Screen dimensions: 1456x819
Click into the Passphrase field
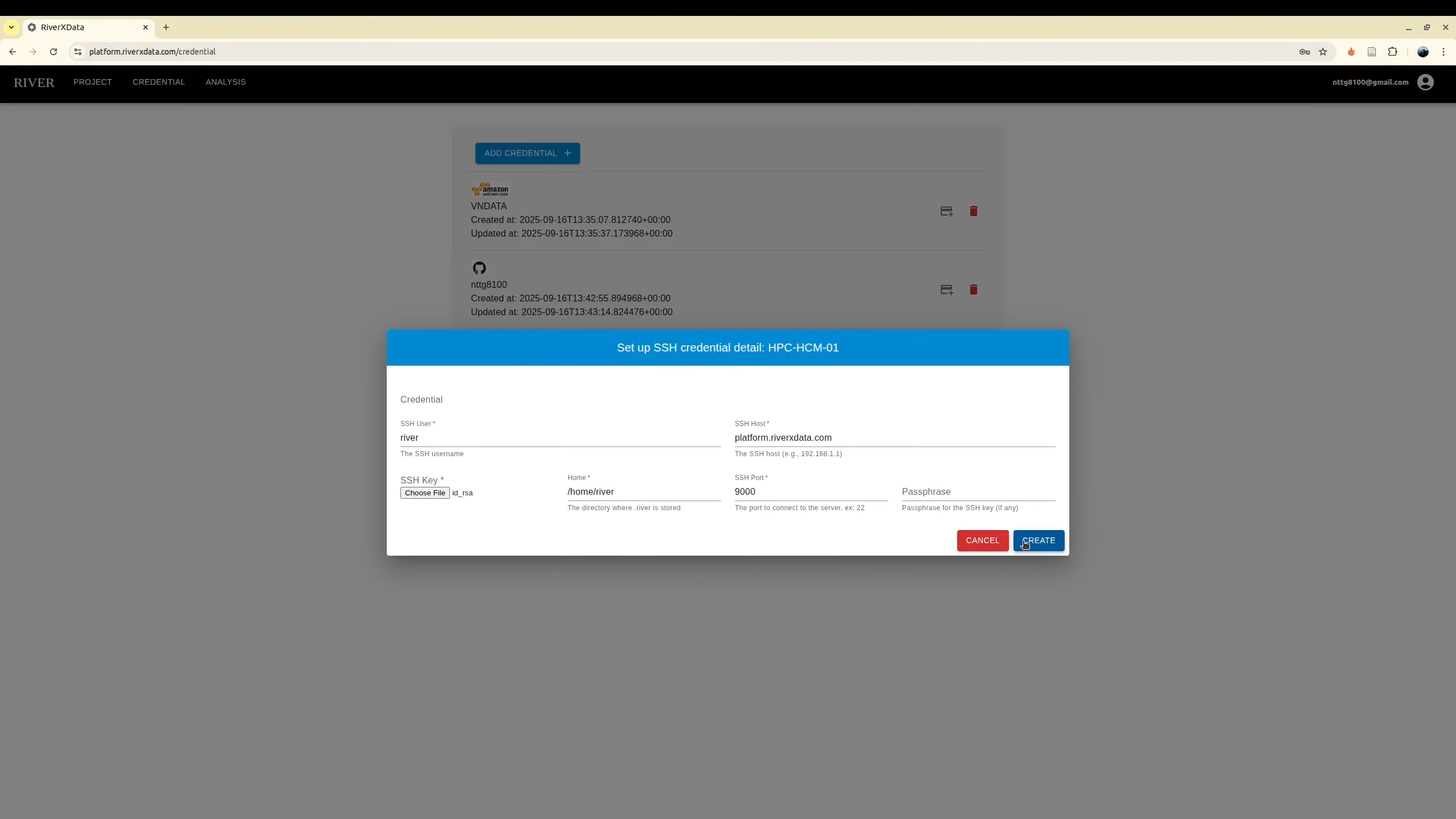[978, 491]
